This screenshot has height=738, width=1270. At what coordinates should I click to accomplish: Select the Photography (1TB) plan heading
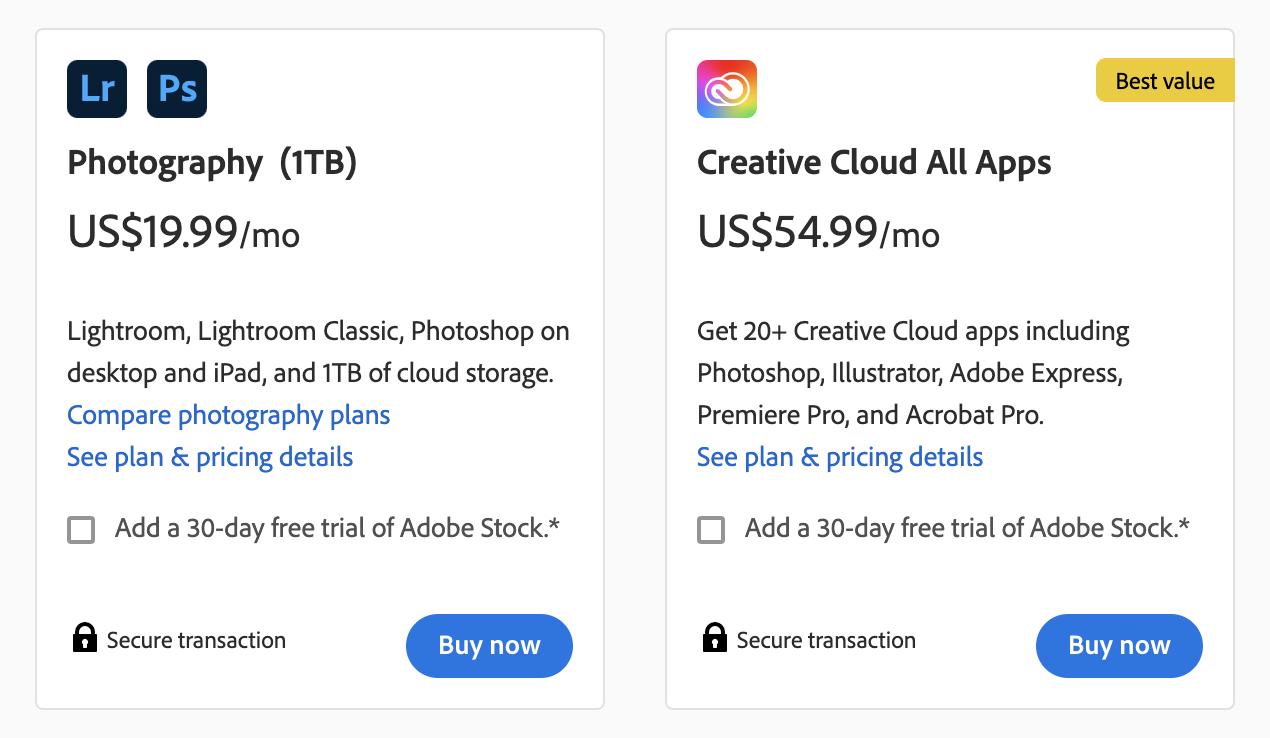[x=212, y=162]
